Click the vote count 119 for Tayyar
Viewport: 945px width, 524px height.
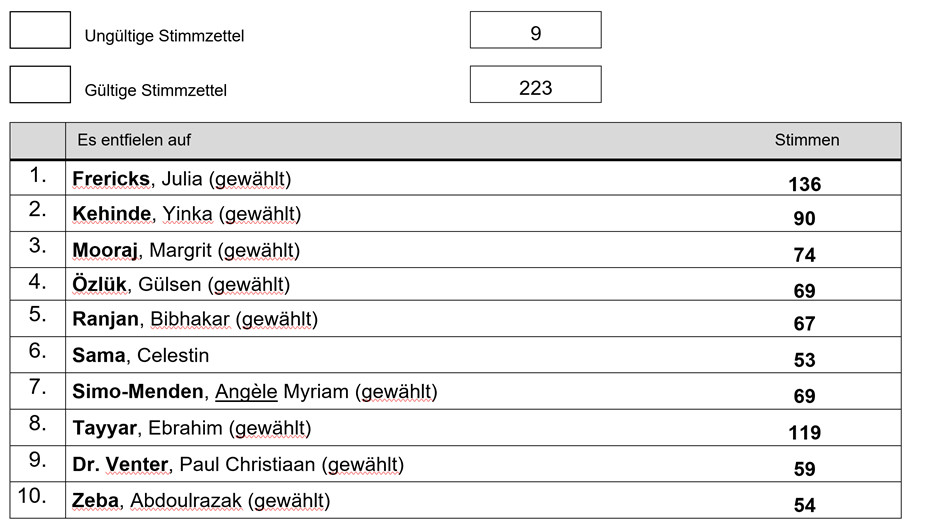(805, 432)
